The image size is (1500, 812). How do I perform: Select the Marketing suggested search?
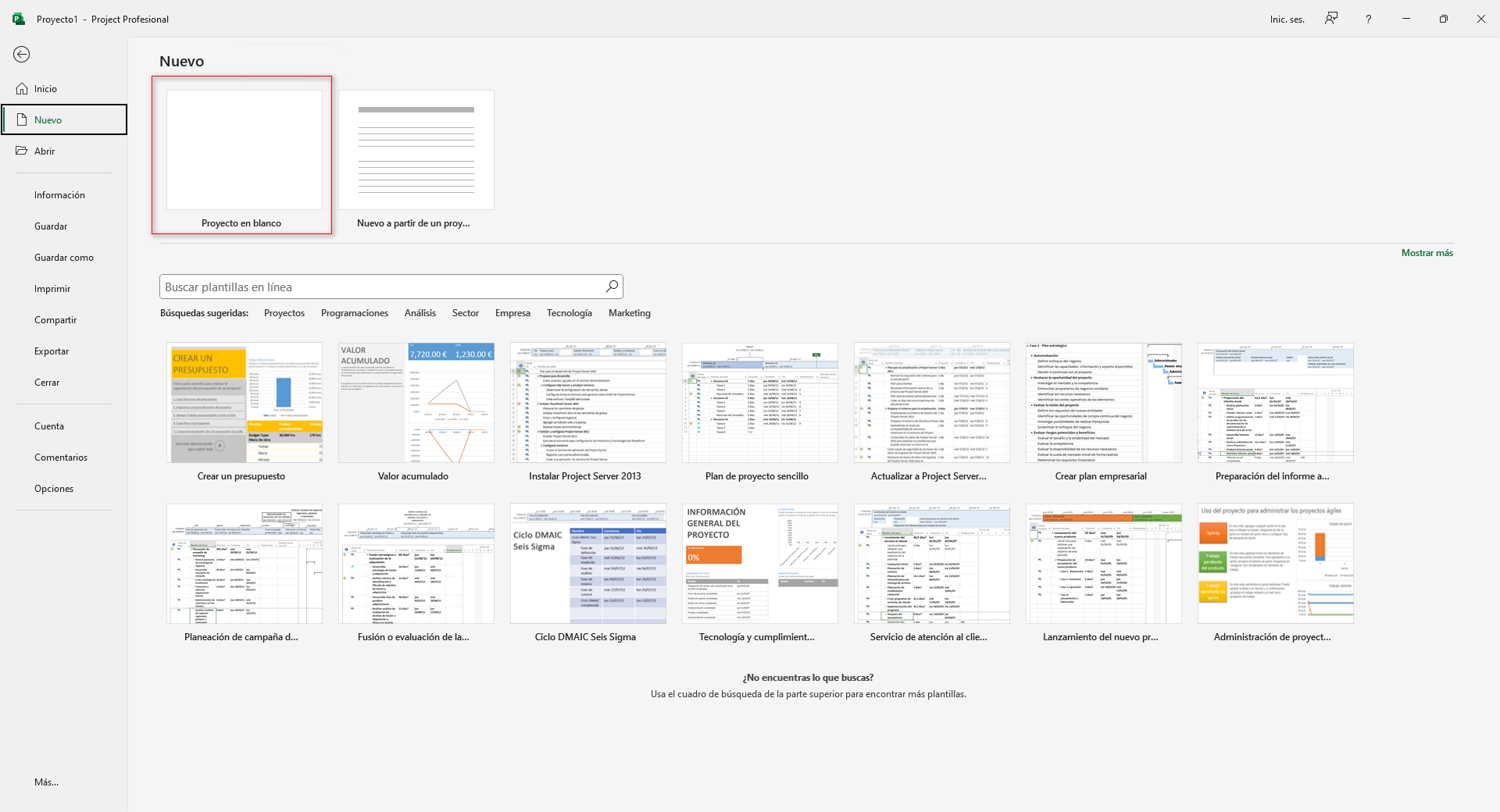click(x=629, y=313)
